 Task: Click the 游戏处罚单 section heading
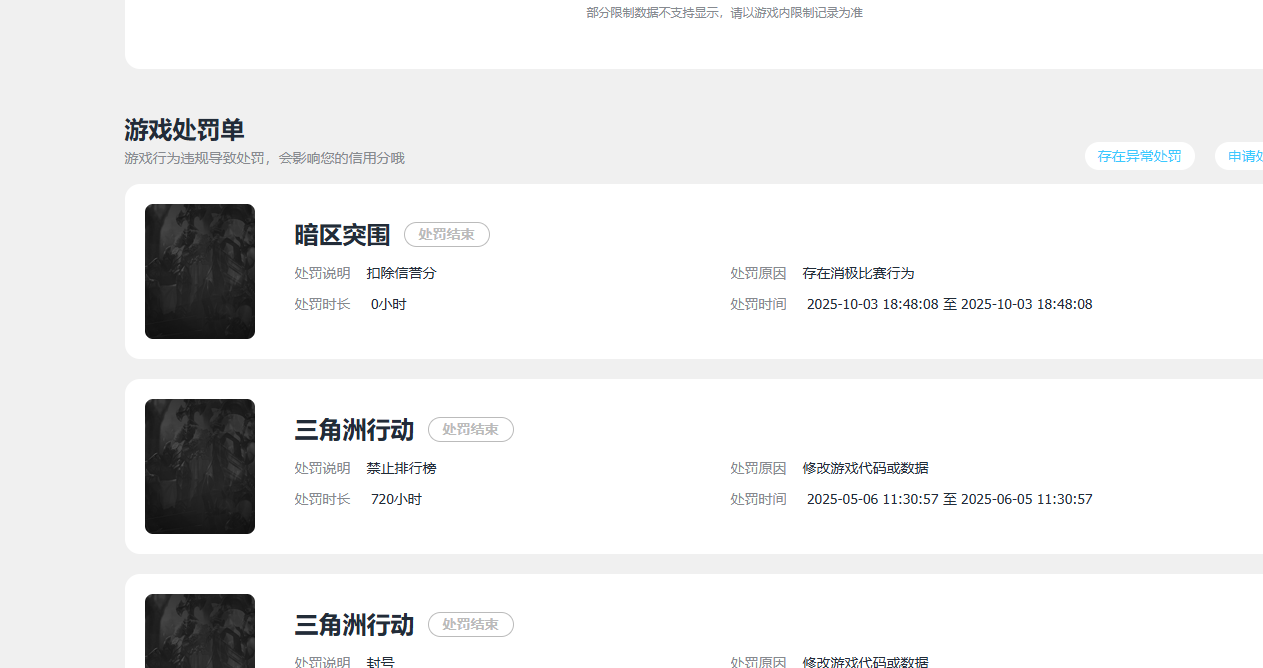(x=184, y=130)
